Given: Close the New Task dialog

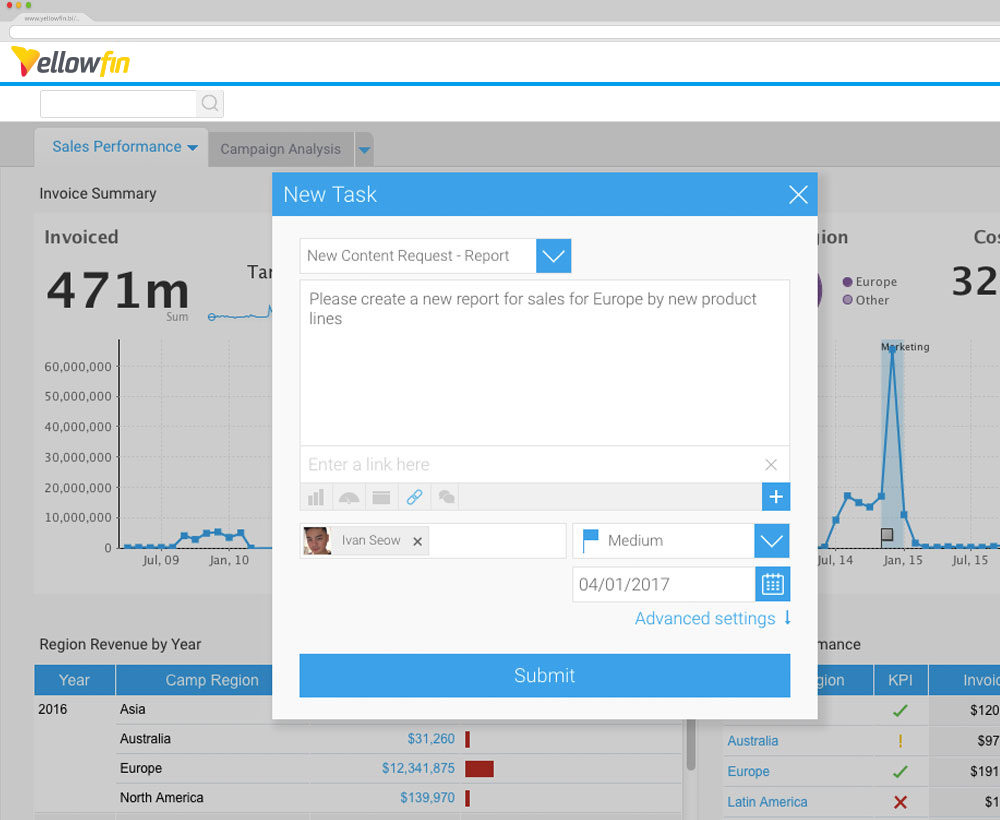Looking at the screenshot, I should point(797,195).
